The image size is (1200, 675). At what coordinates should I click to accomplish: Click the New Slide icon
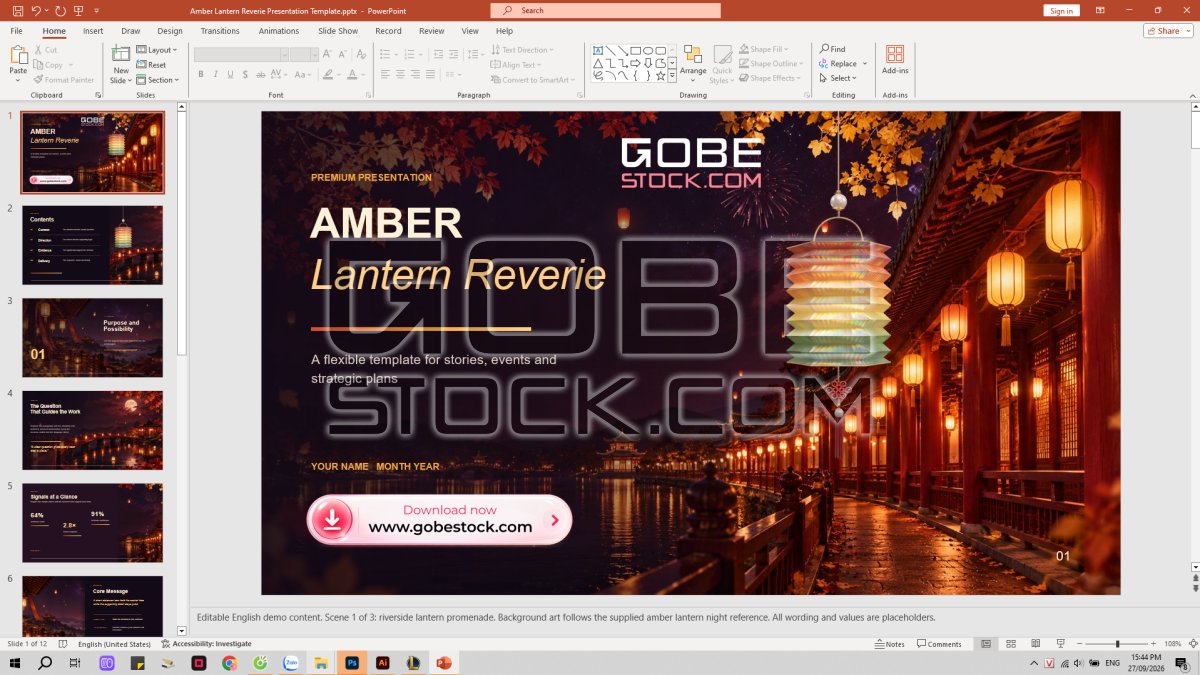tap(121, 54)
